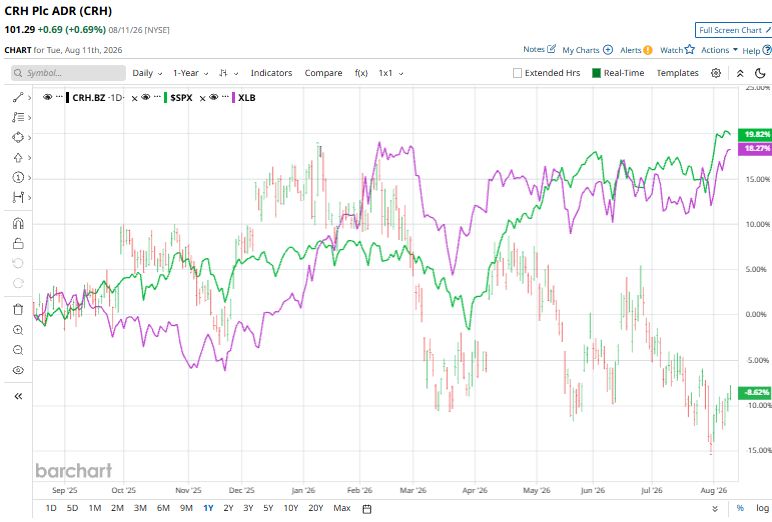Select the arrow marker tool
772x522 pixels.
coord(18,158)
